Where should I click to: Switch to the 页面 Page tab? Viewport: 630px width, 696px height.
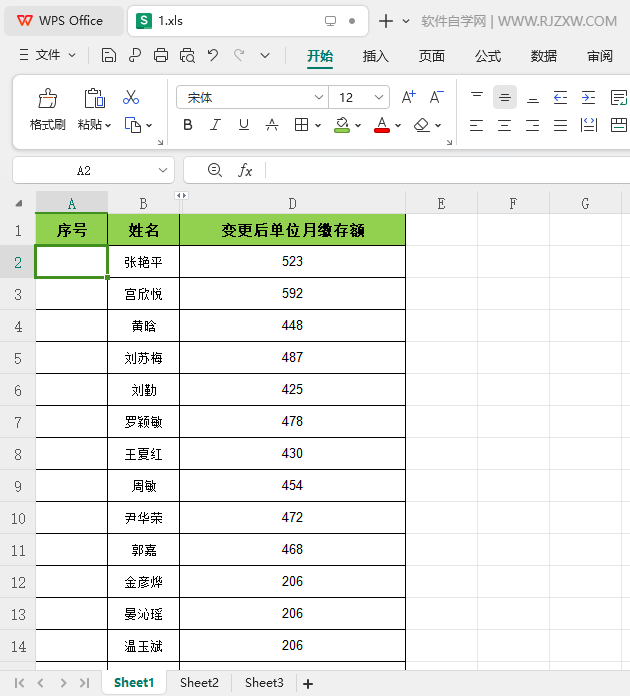(x=432, y=56)
